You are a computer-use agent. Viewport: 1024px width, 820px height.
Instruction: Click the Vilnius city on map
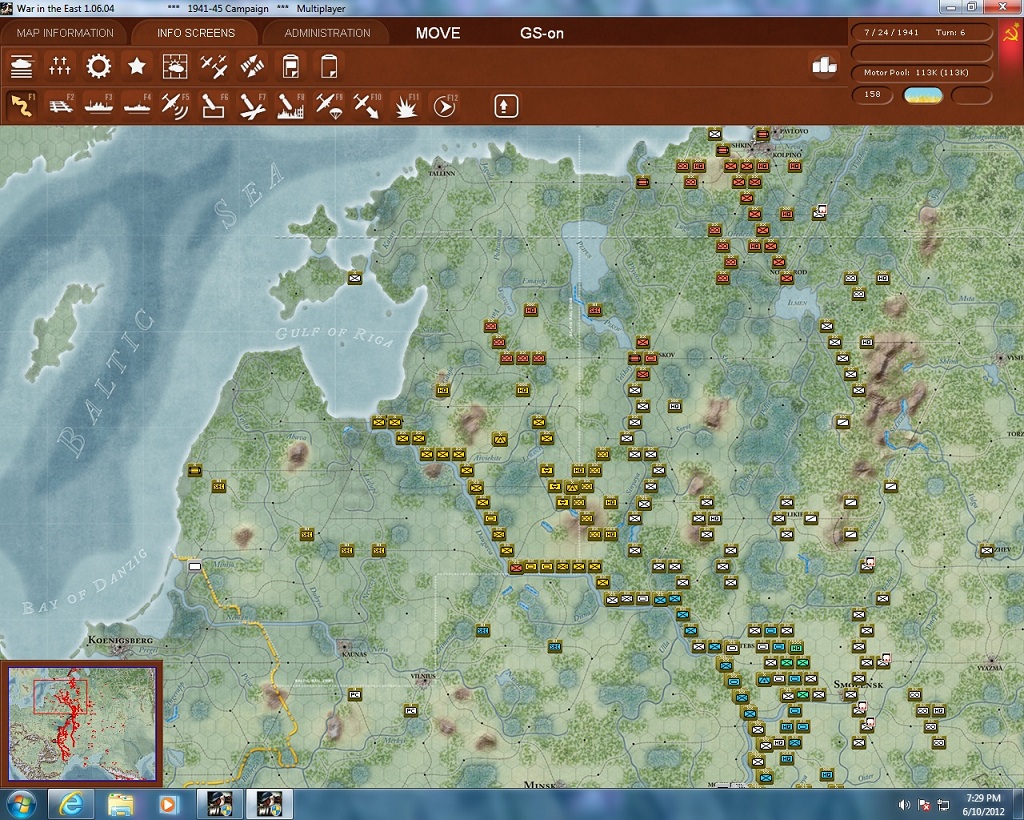tap(423, 676)
